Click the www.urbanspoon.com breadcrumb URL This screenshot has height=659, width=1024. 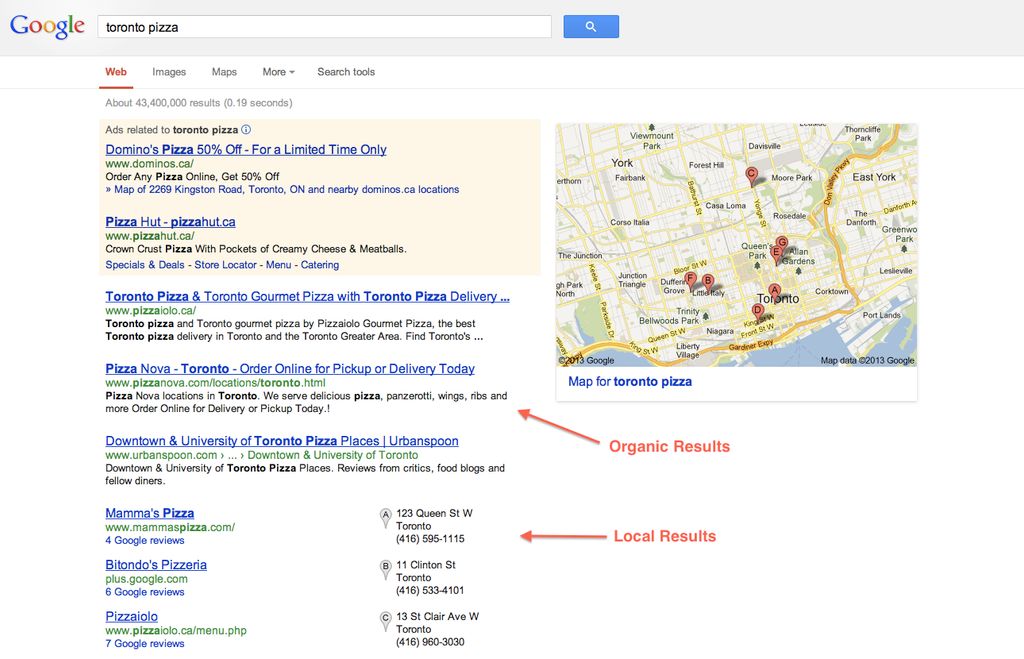point(262,455)
